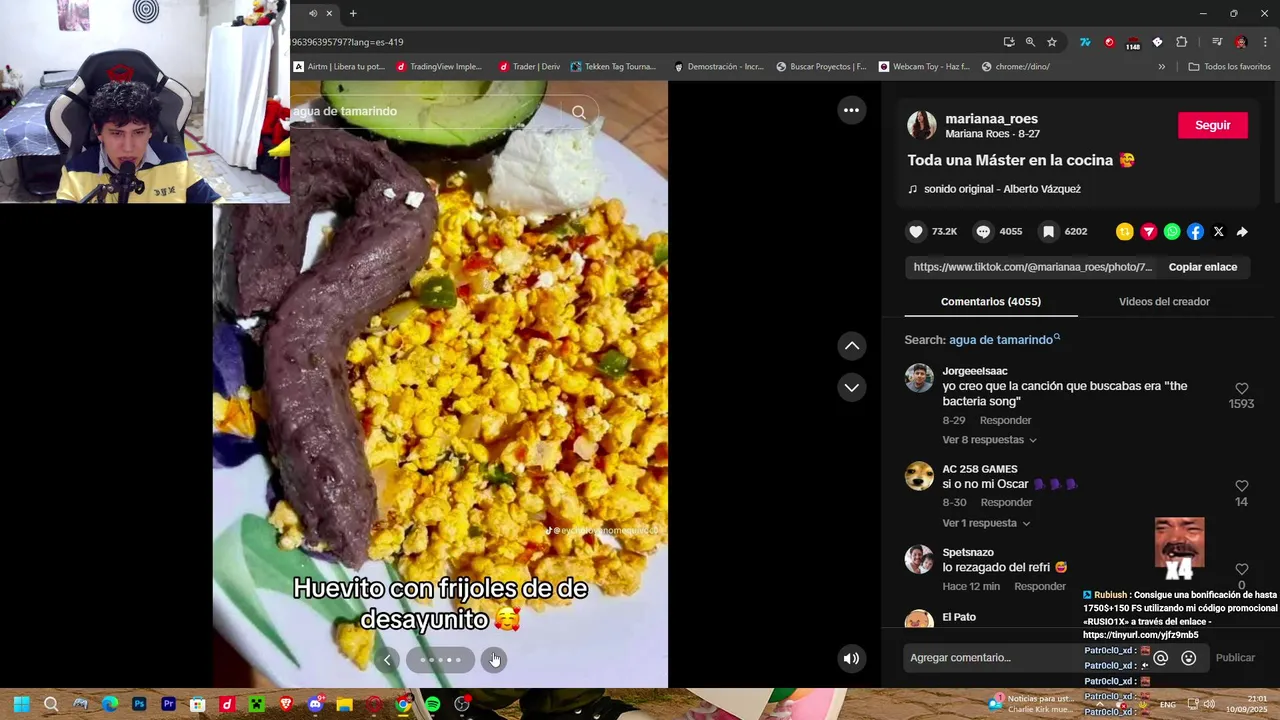This screenshot has width=1280, height=720.
Task: Bookmark this page with the star icon
Action: pyautogui.click(x=1052, y=42)
